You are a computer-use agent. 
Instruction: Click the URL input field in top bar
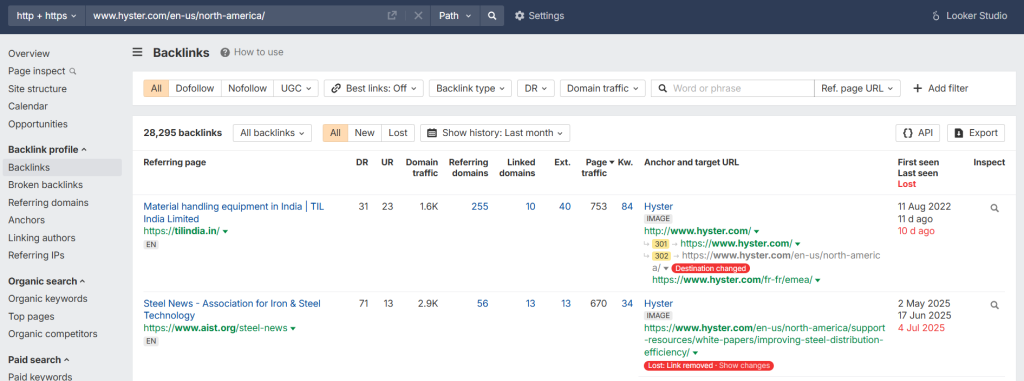[235, 16]
